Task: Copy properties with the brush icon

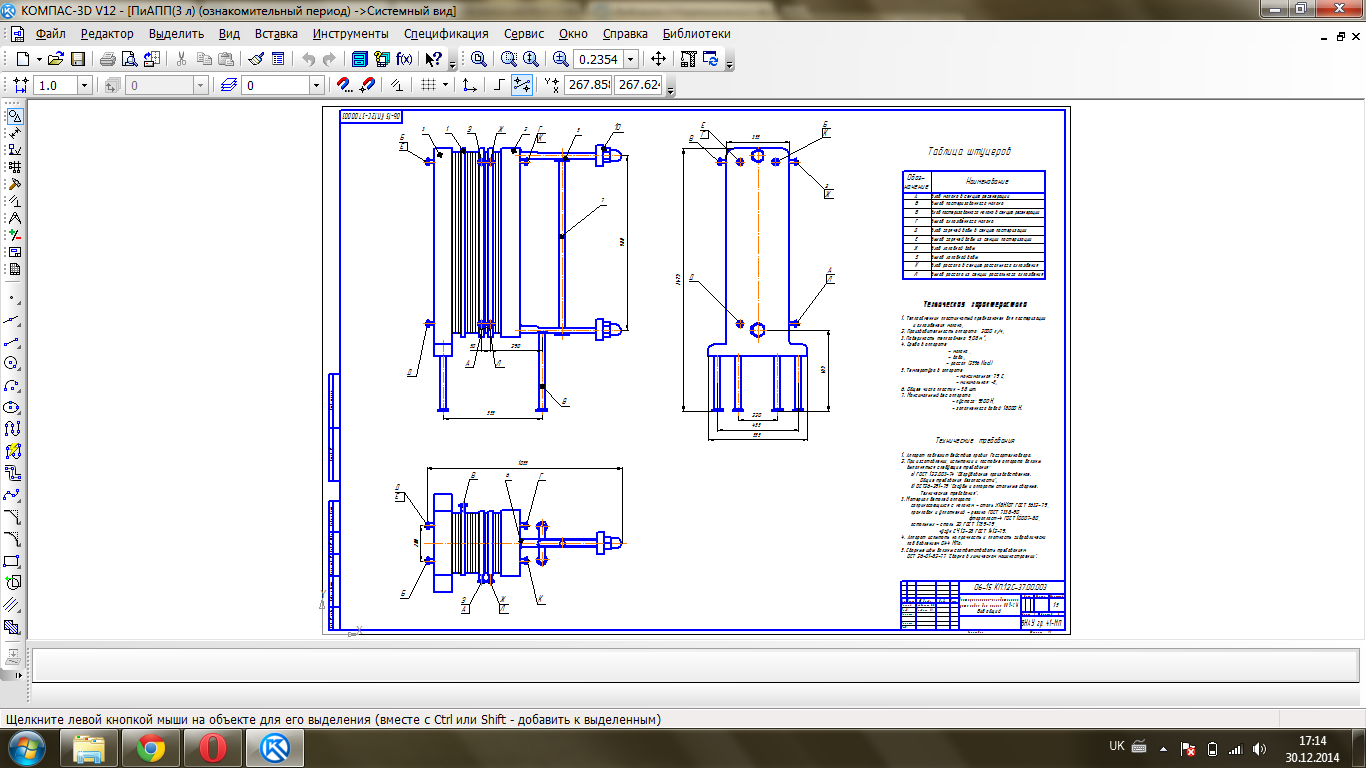Action: point(256,59)
